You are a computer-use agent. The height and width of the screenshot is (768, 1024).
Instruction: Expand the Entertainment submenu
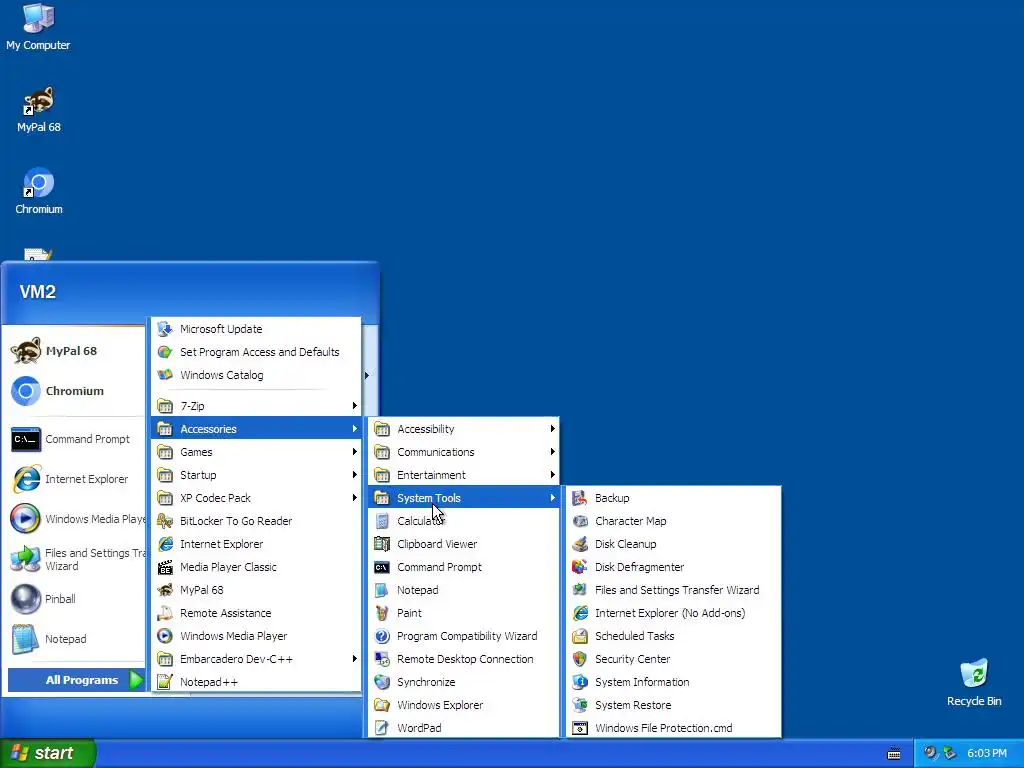464,475
